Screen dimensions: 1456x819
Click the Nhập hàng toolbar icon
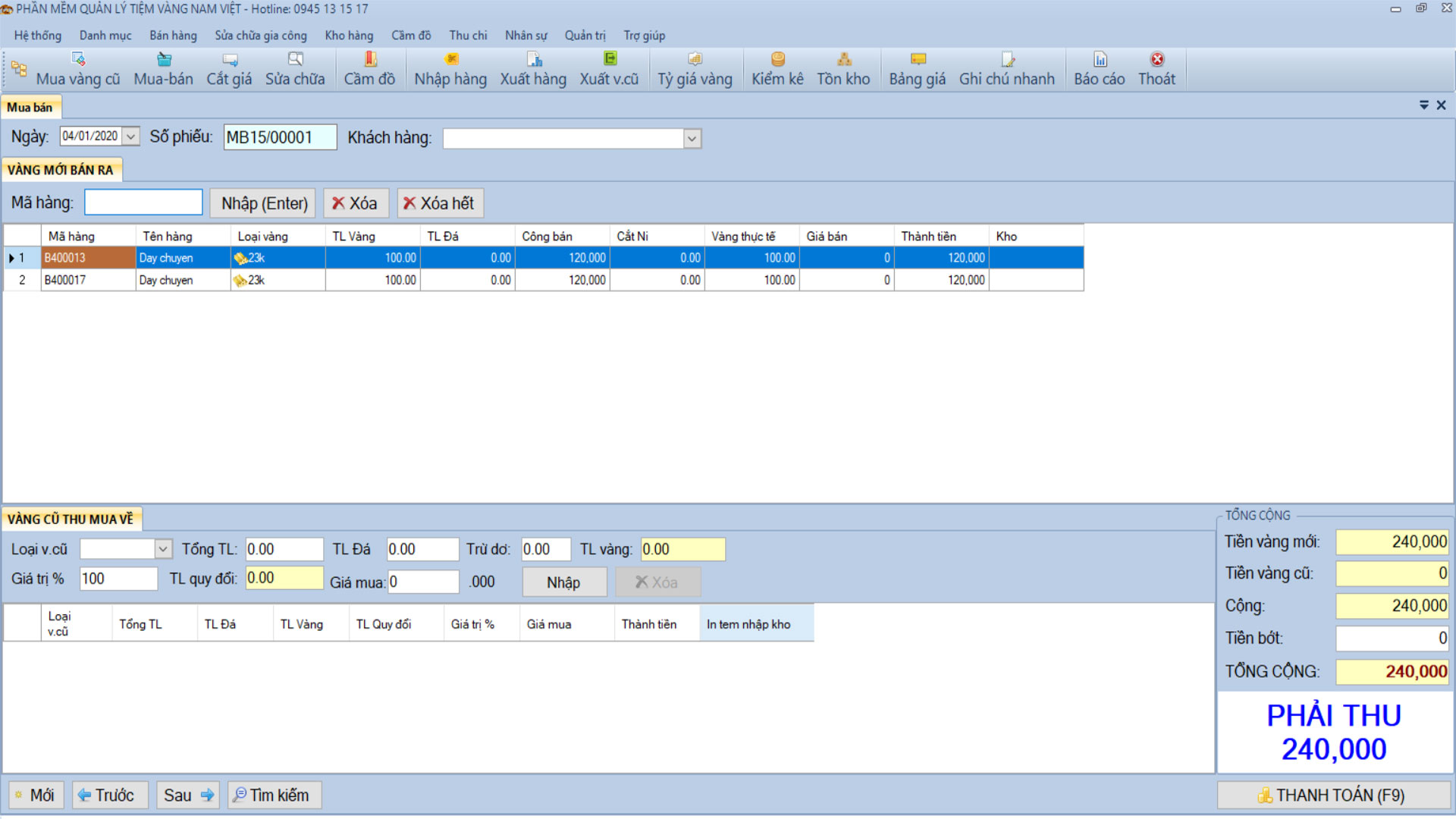click(451, 60)
